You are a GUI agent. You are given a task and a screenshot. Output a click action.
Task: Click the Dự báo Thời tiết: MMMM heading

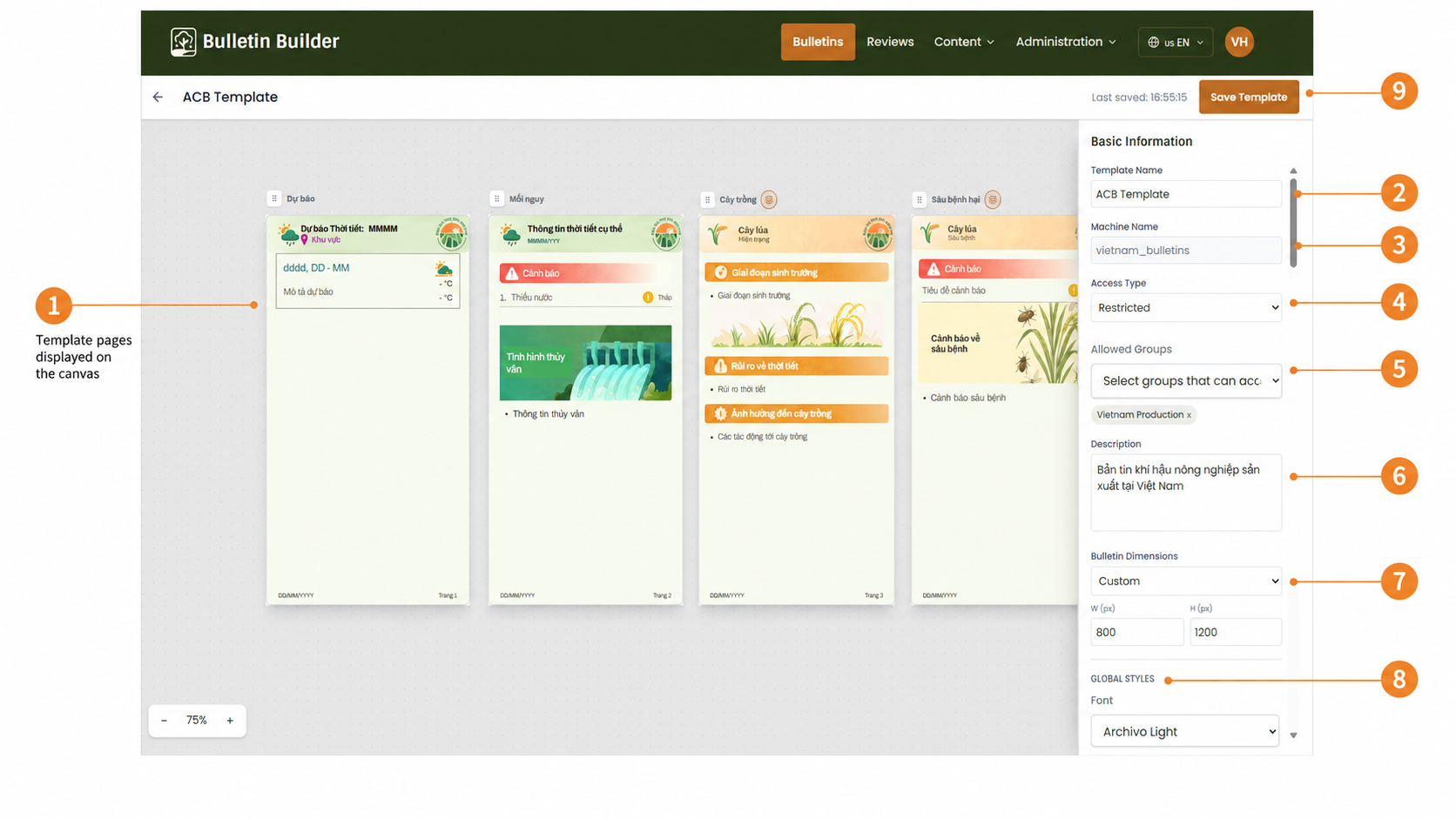point(349,229)
